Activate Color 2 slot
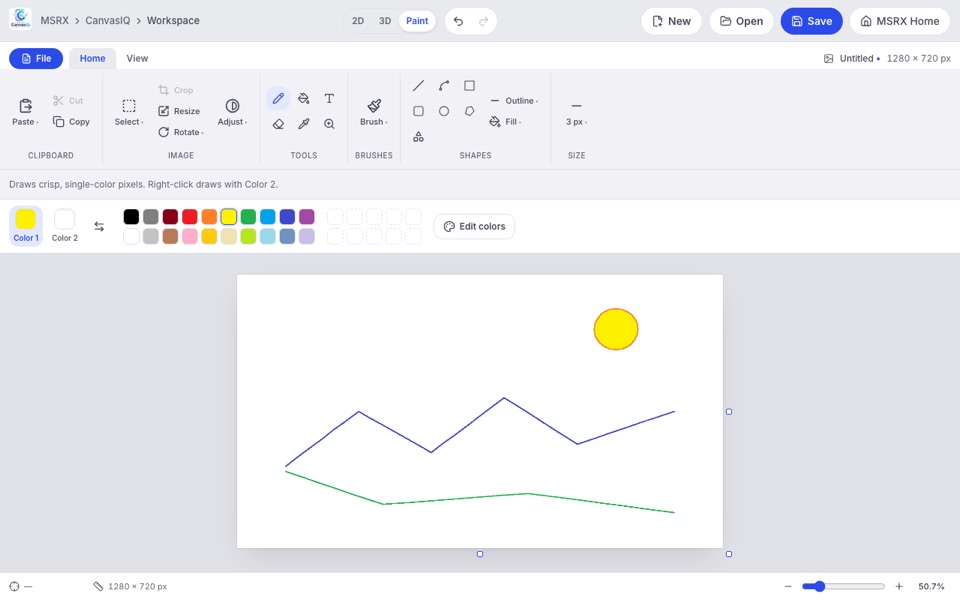This screenshot has height=600, width=960. point(64,226)
